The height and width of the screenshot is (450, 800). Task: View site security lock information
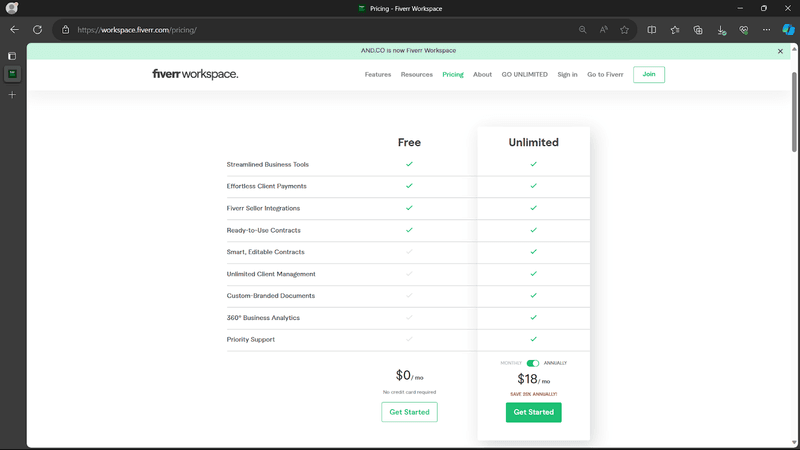tap(65, 30)
